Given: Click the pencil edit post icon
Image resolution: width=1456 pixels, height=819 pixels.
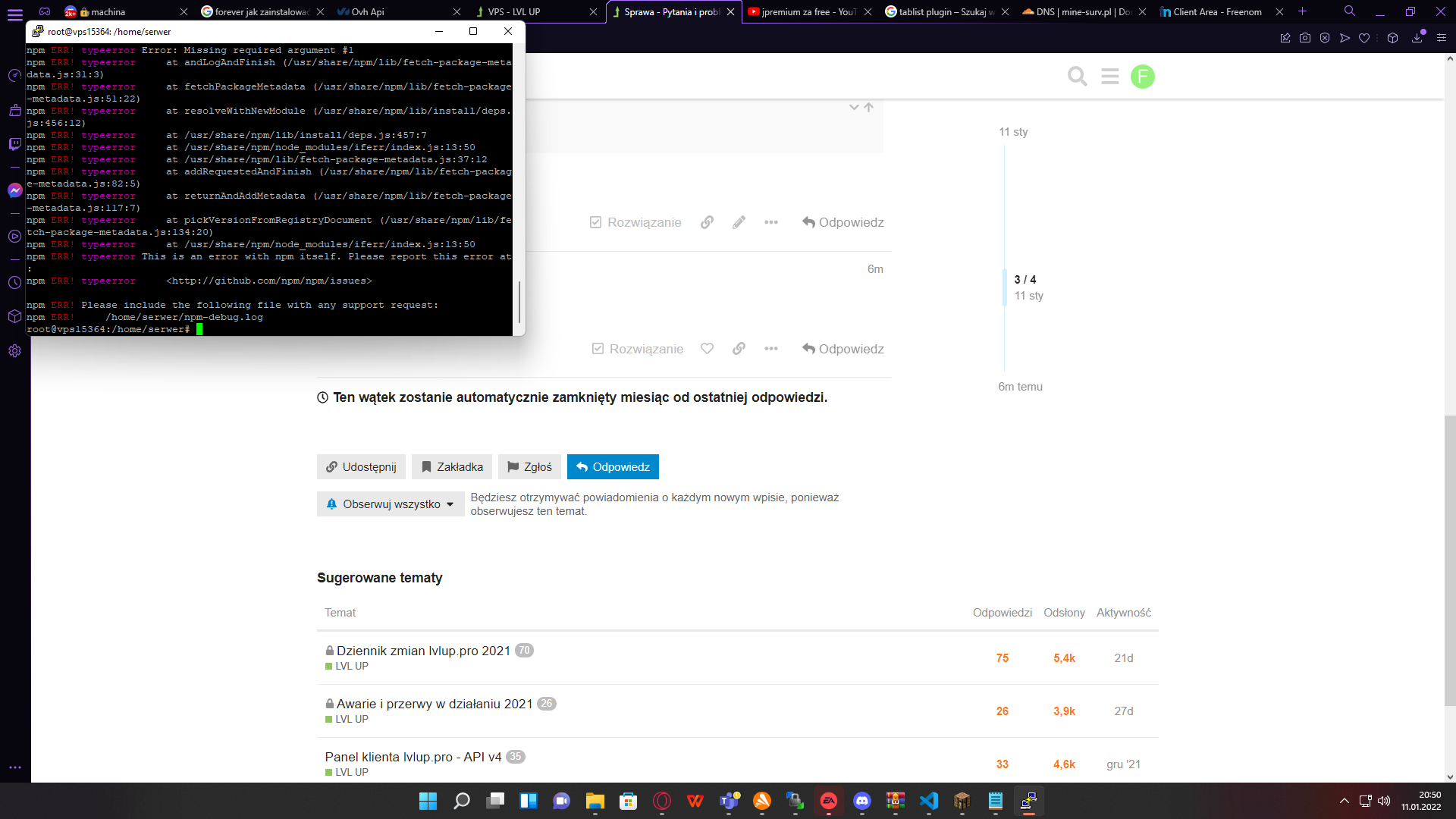Looking at the screenshot, I should [739, 222].
